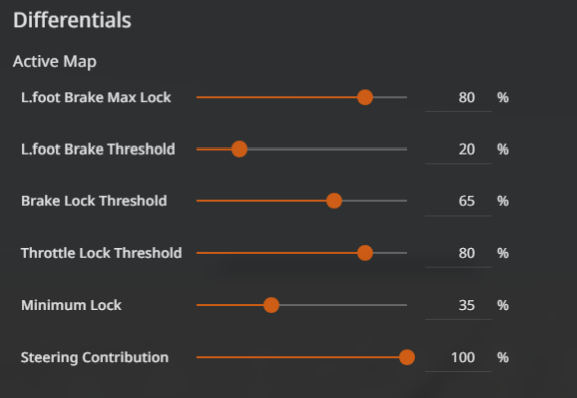Select the L.foot Brake Threshold value field
The width and height of the screenshot is (577, 398).
pyautogui.click(x=458, y=150)
